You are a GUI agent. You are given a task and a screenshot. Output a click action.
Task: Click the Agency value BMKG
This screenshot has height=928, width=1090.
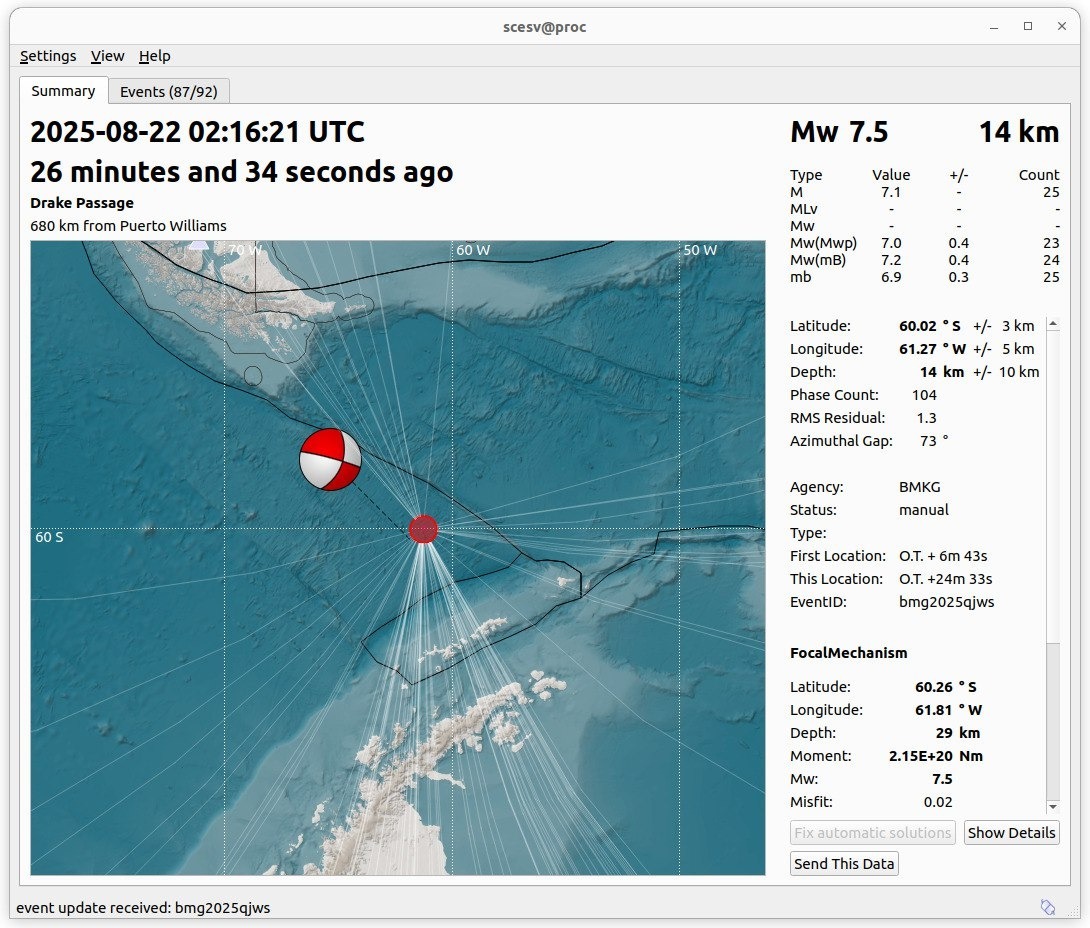pyautogui.click(x=920, y=487)
